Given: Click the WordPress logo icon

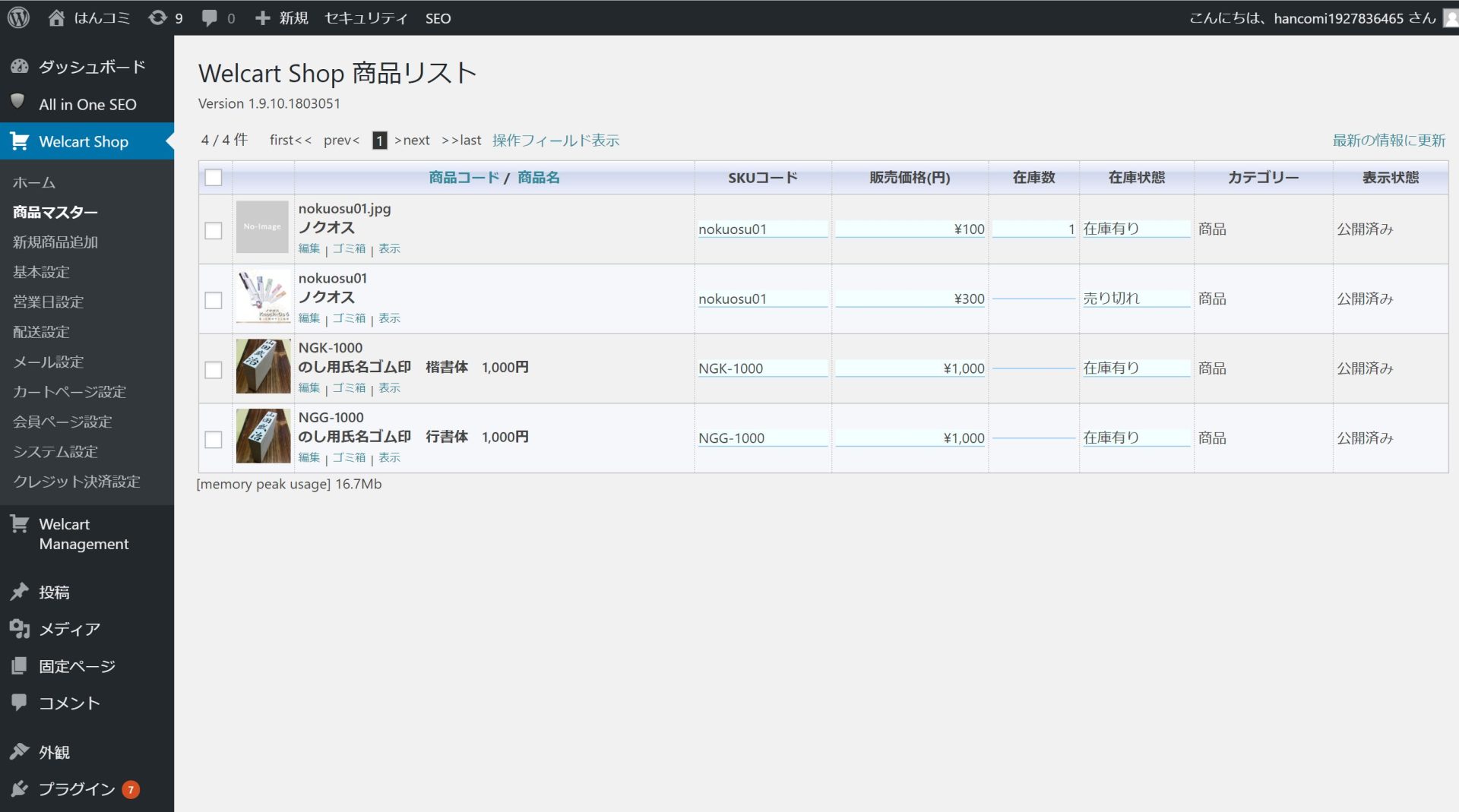Looking at the screenshot, I should click(x=18, y=17).
